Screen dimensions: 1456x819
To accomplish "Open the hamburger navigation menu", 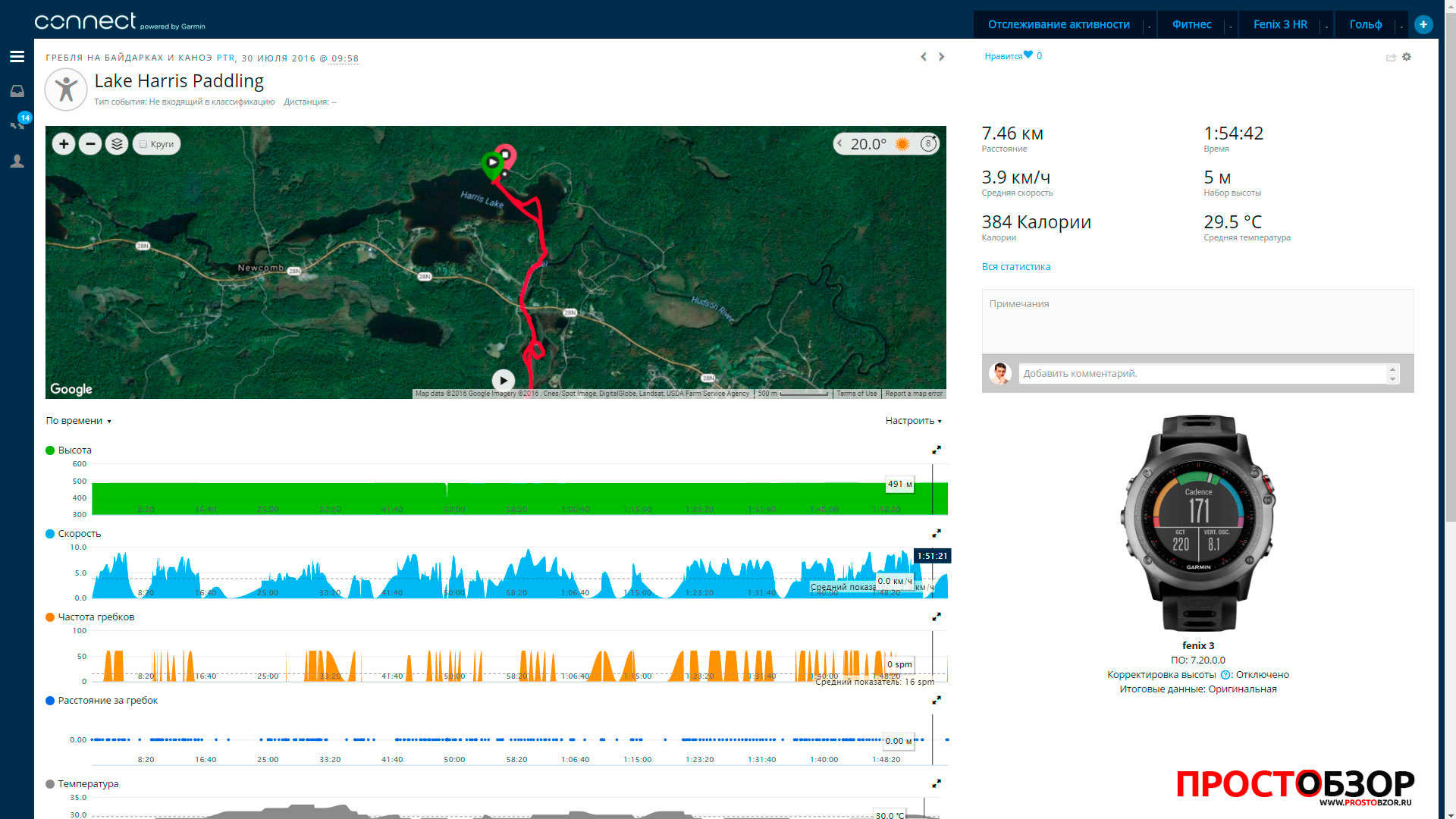I will 17,57.
